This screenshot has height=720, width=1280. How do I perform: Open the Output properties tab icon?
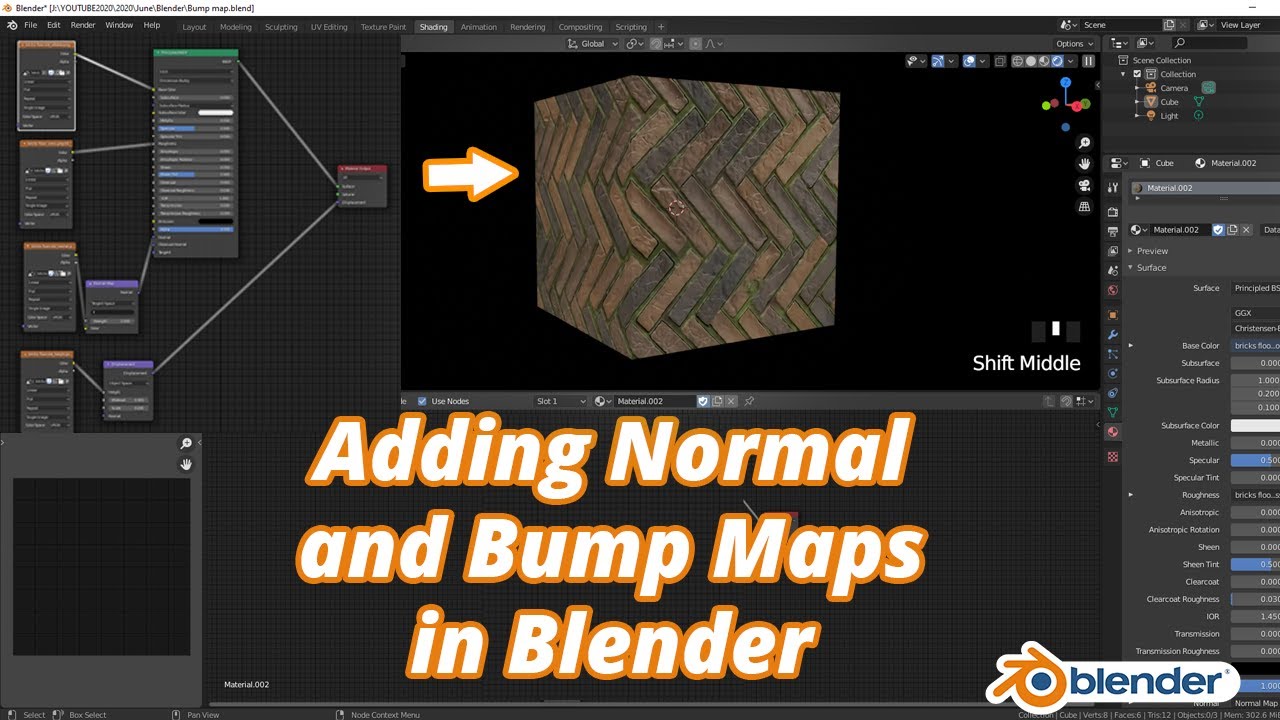click(x=1113, y=232)
